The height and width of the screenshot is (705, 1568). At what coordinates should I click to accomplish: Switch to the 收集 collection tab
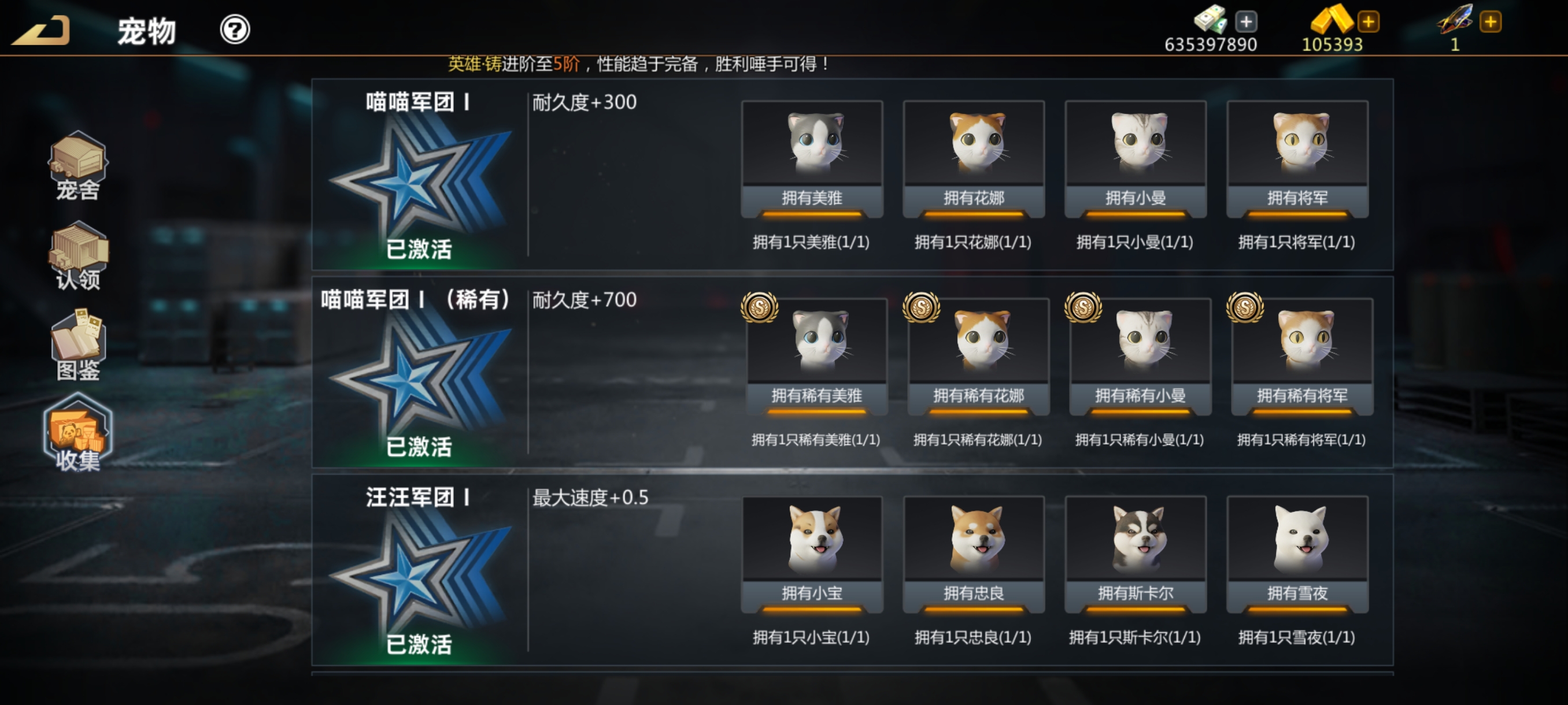click(78, 433)
